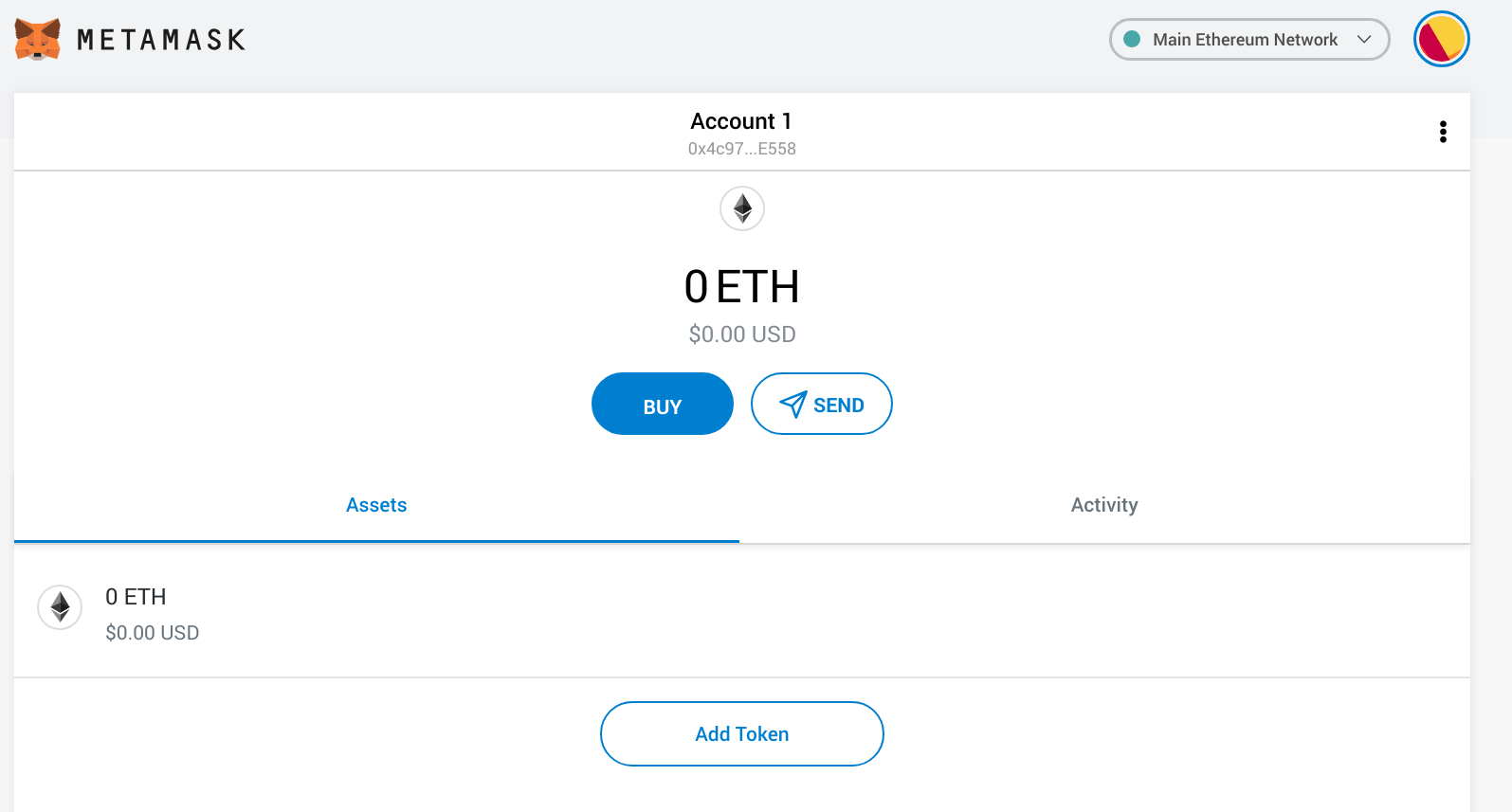1512x812 pixels.
Task: Open the three-dot account options menu
Action: [x=1443, y=132]
